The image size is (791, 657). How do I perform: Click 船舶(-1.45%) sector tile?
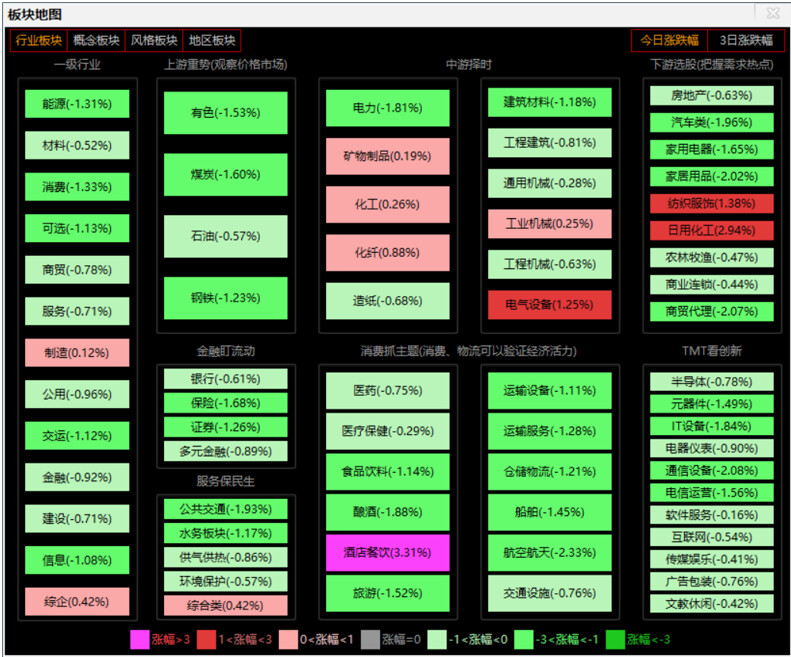click(550, 512)
